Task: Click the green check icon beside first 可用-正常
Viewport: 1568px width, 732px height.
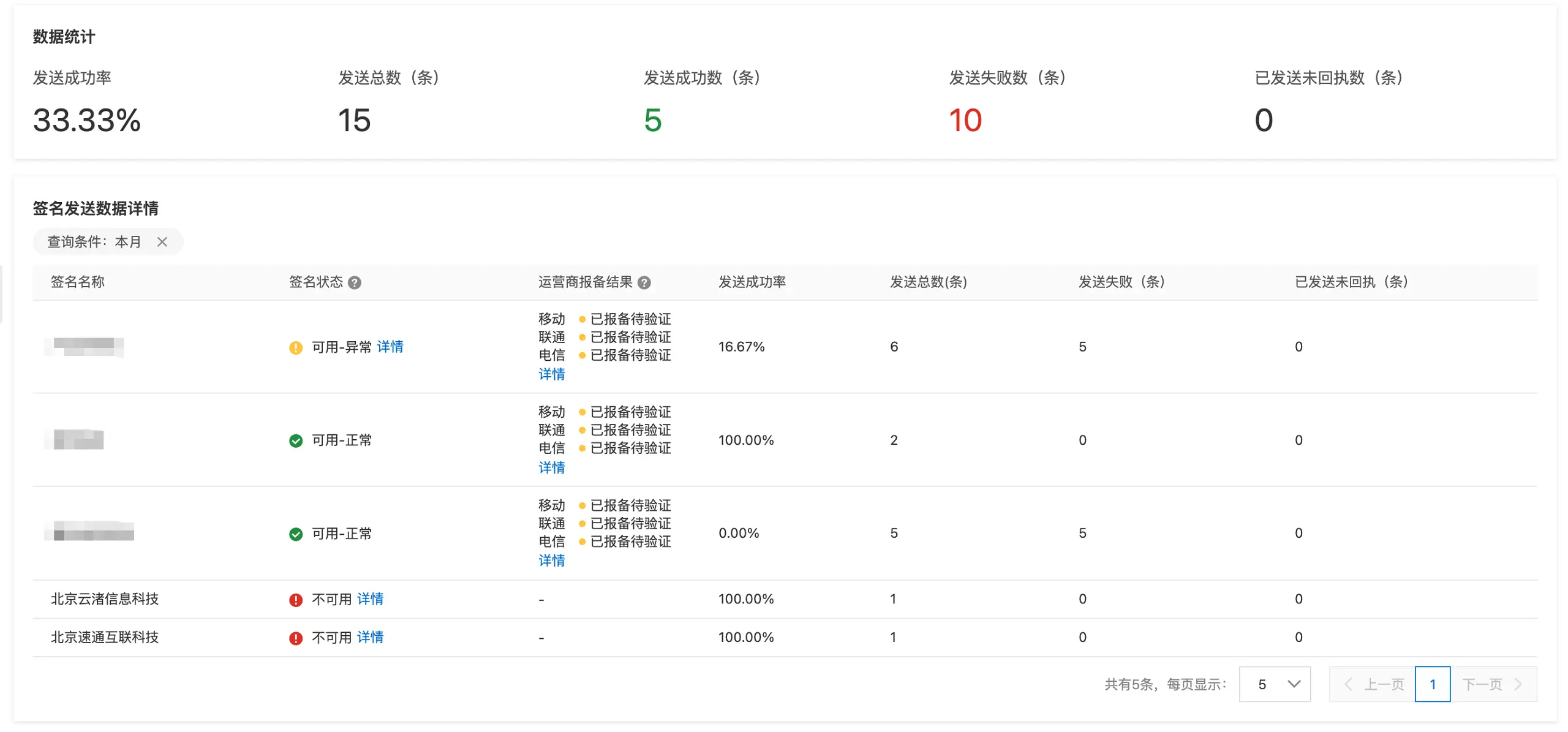Action: (296, 440)
